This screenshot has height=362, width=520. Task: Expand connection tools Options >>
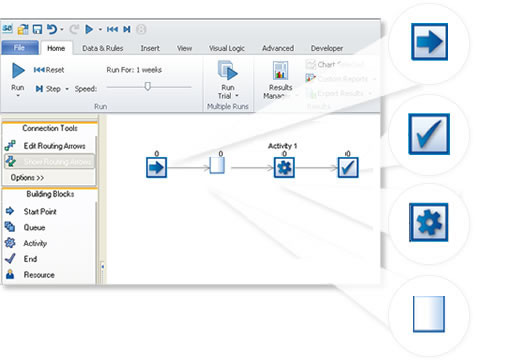coord(27,177)
